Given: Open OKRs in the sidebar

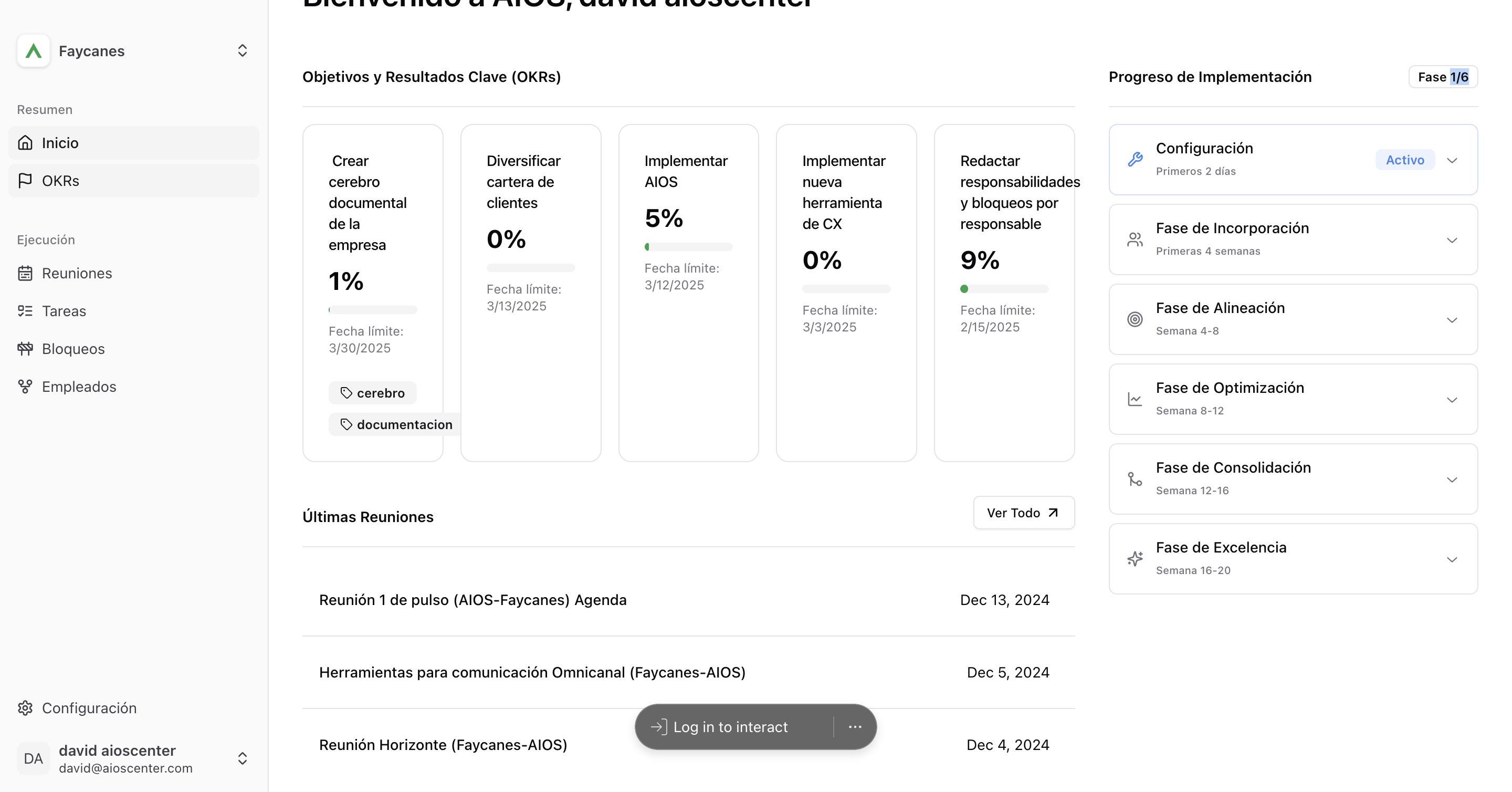Looking at the screenshot, I should (134, 181).
